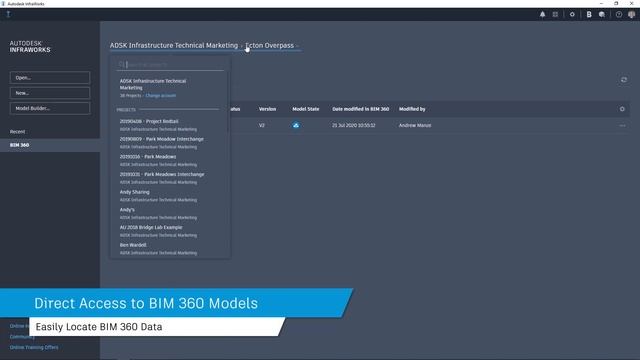Click the Modified by column header

tap(412, 109)
